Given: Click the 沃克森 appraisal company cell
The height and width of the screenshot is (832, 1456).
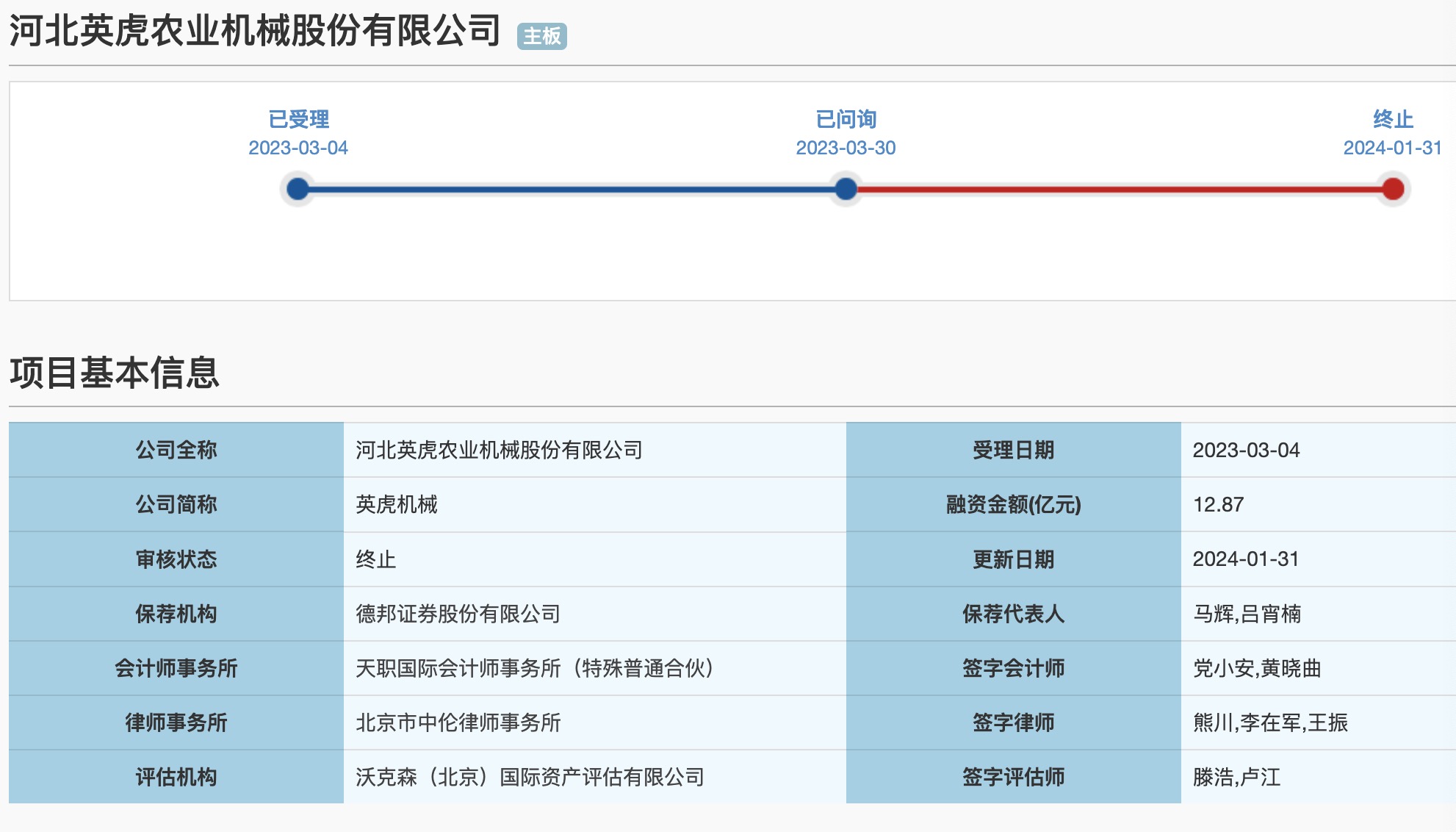Looking at the screenshot, I should coord(530,777).
